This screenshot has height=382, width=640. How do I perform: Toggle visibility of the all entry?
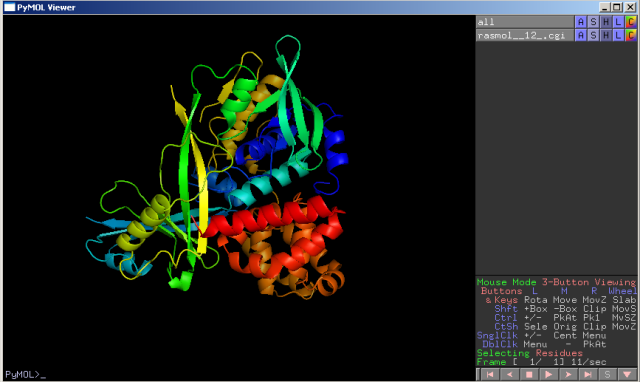point(525,22)
